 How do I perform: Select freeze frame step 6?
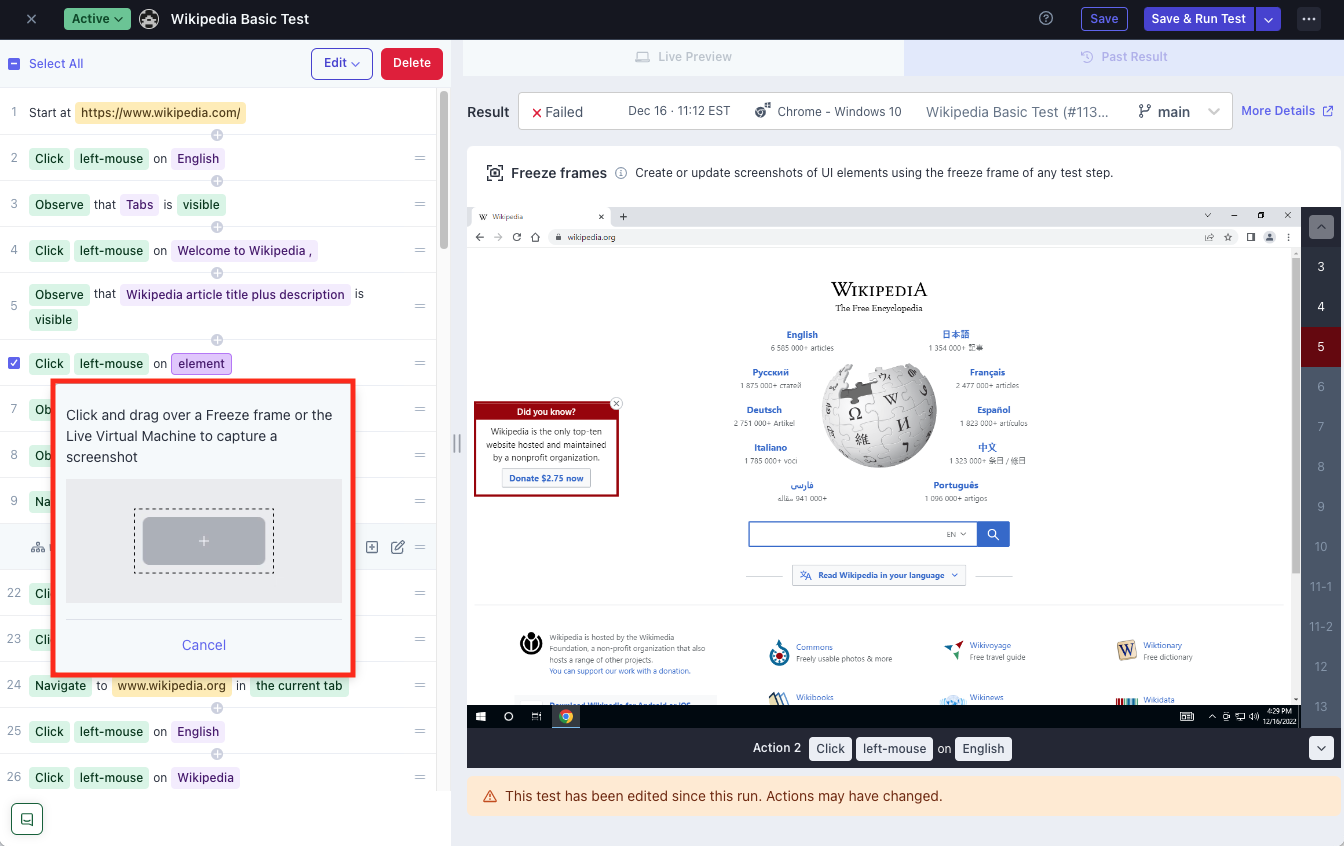(x=1321, y=387)
